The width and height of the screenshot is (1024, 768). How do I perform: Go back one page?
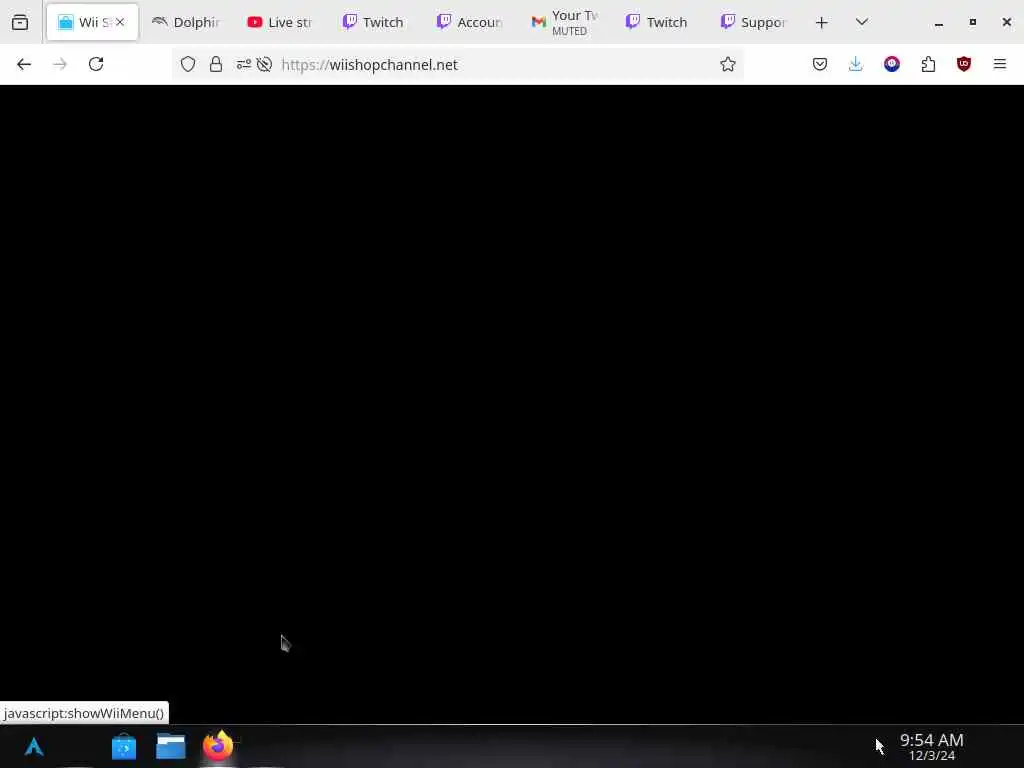pyautogui.click(x=24, y=64)
